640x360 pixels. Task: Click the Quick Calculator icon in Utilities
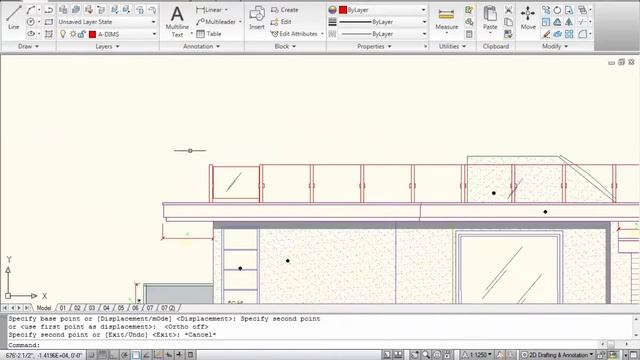[x=469, y=34]
